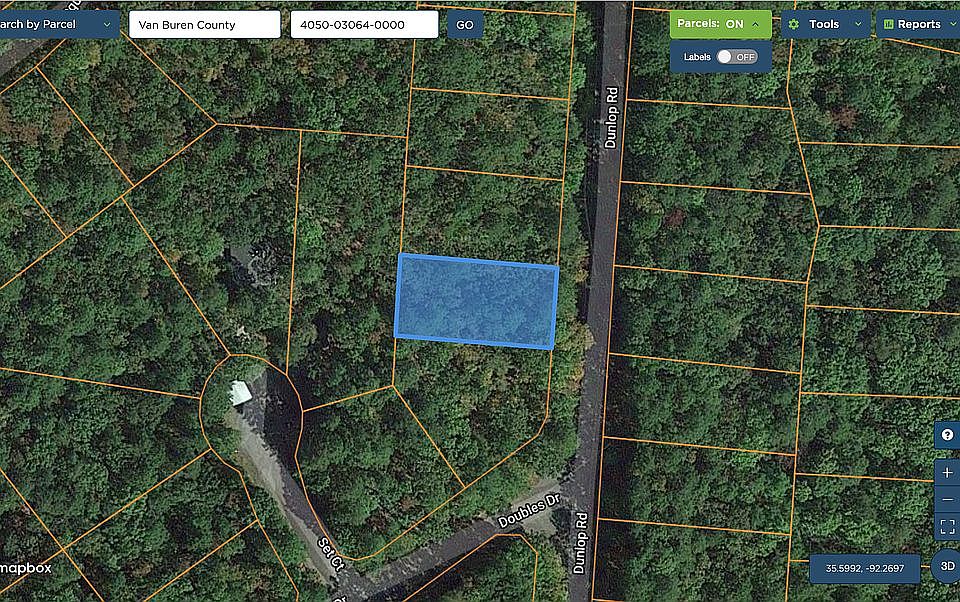Click the Van Buren County field

pos(204,24)
